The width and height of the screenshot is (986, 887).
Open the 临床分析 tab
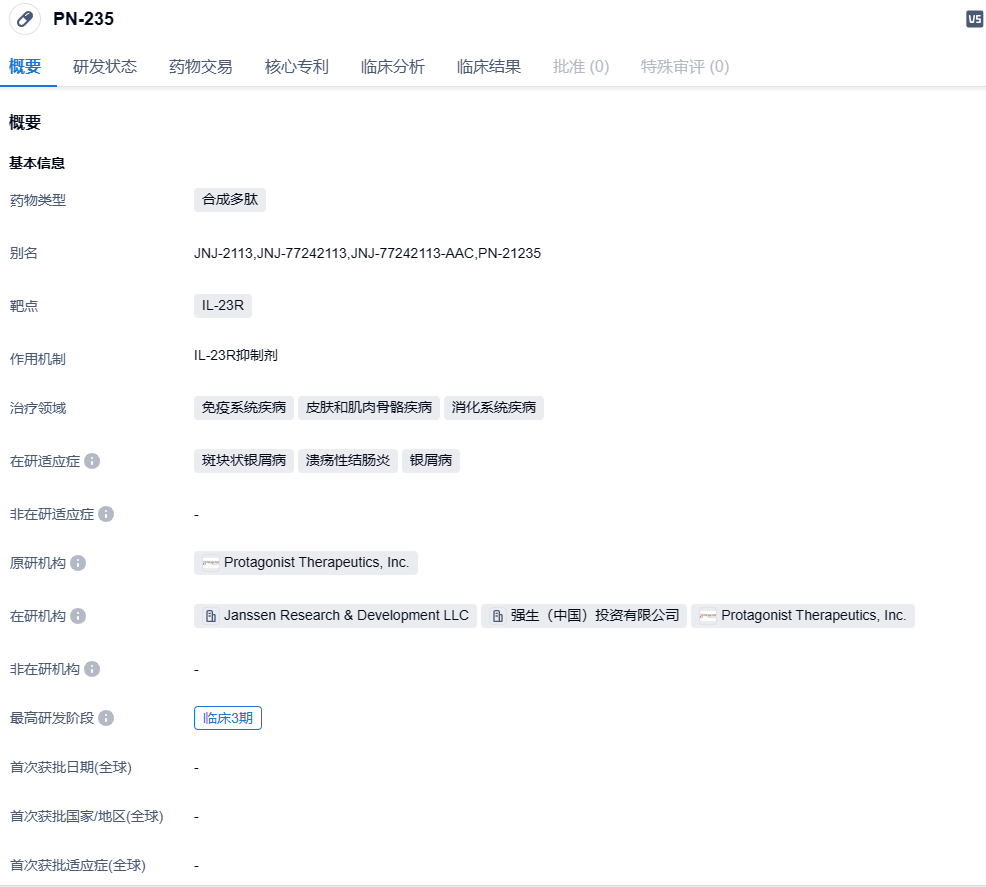(x=393, y=67)
